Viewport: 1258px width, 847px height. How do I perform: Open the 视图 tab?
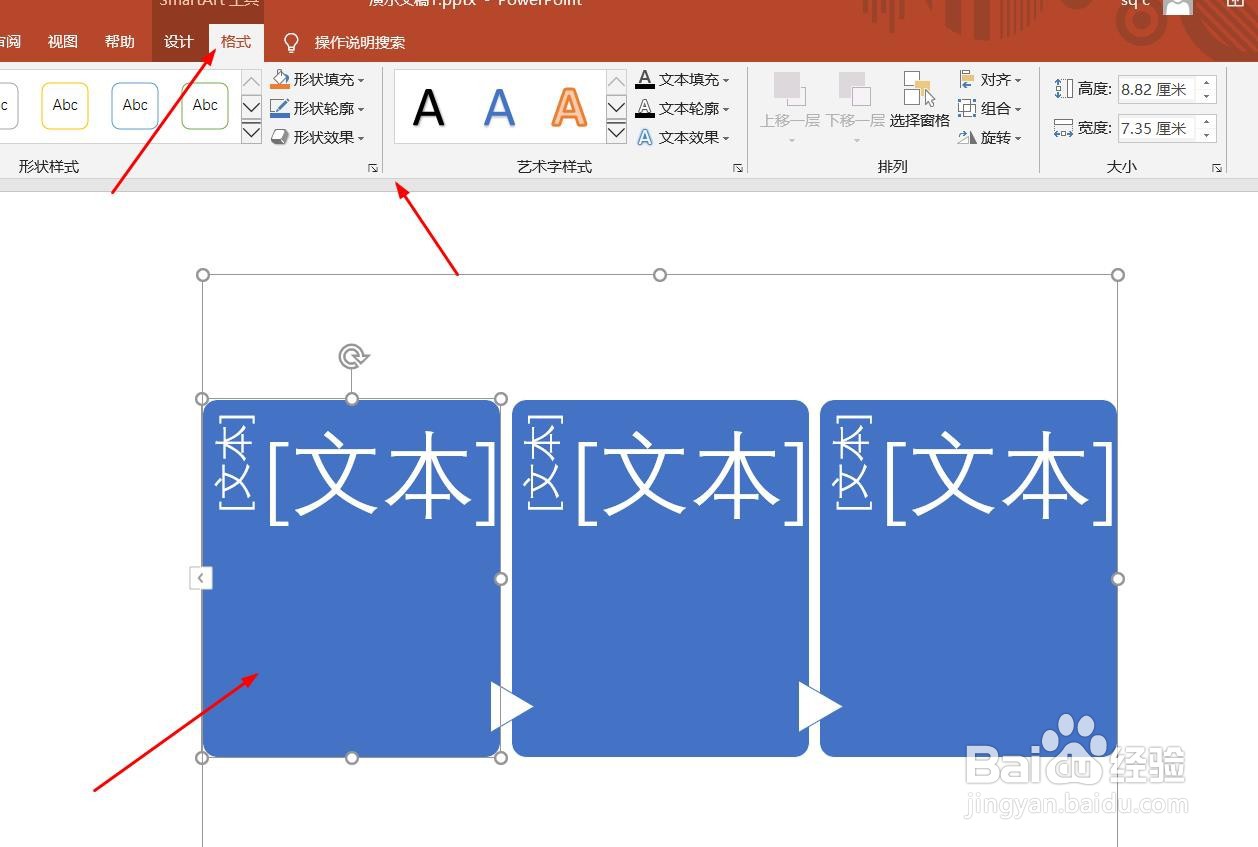coord(62,42)
